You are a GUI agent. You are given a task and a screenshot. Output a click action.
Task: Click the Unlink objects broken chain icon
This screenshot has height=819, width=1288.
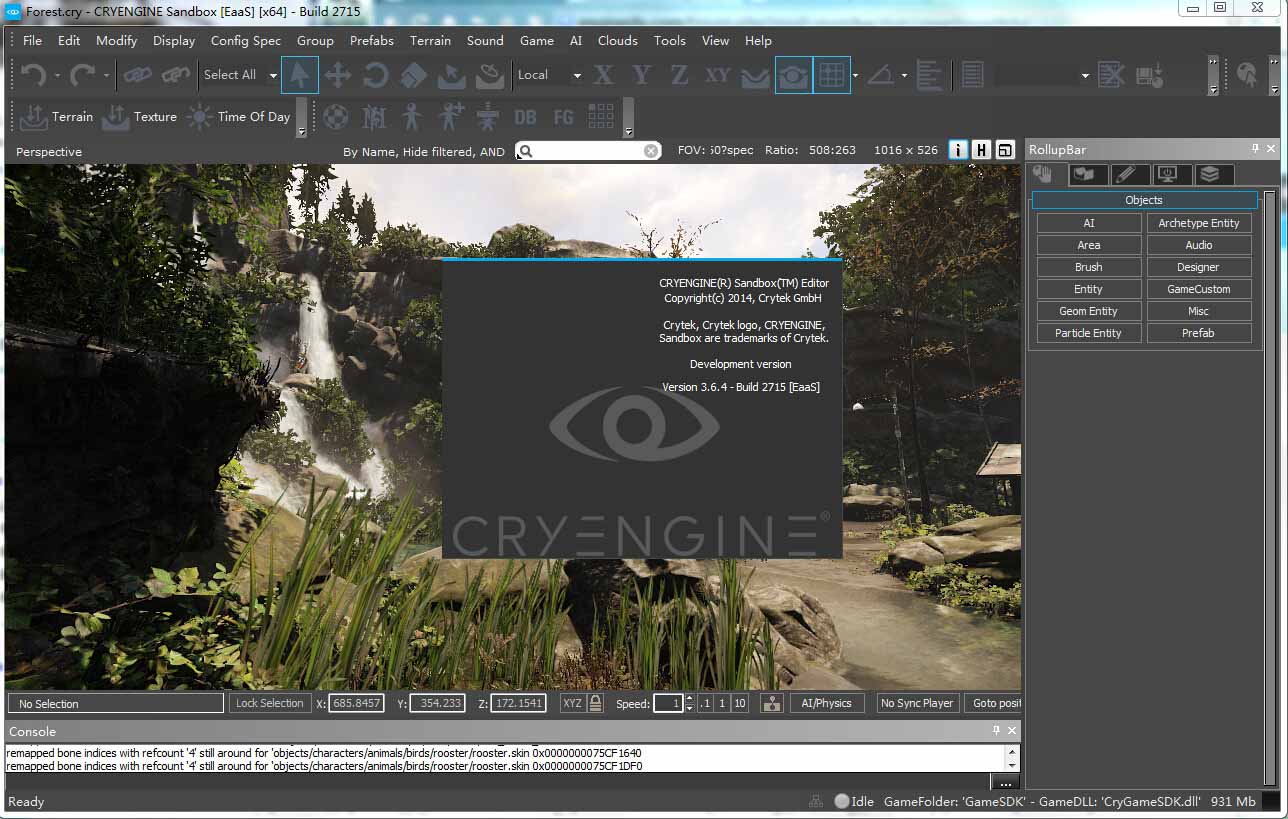tap(176, 75)
